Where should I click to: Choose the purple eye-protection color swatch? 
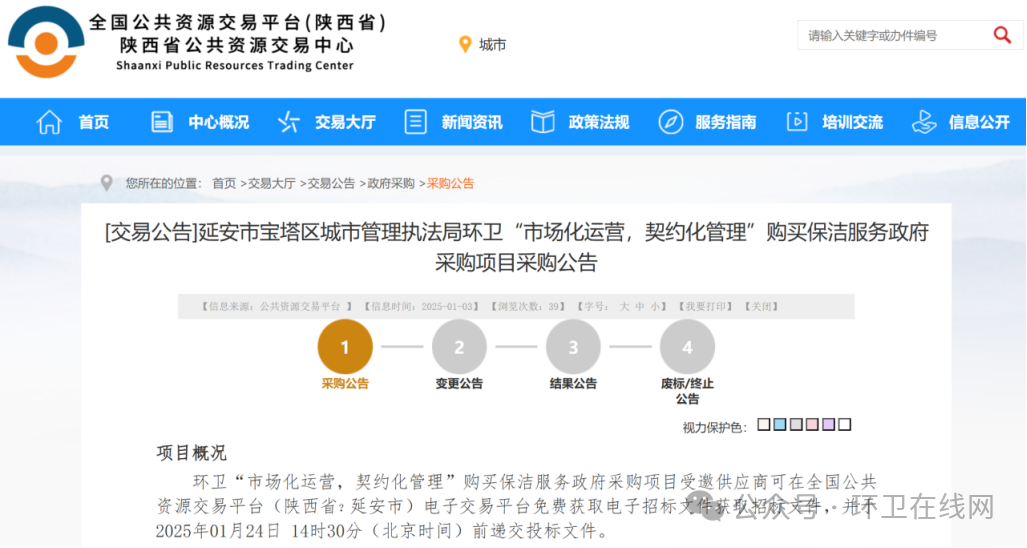pyautogui.click(x=829, y=425)
